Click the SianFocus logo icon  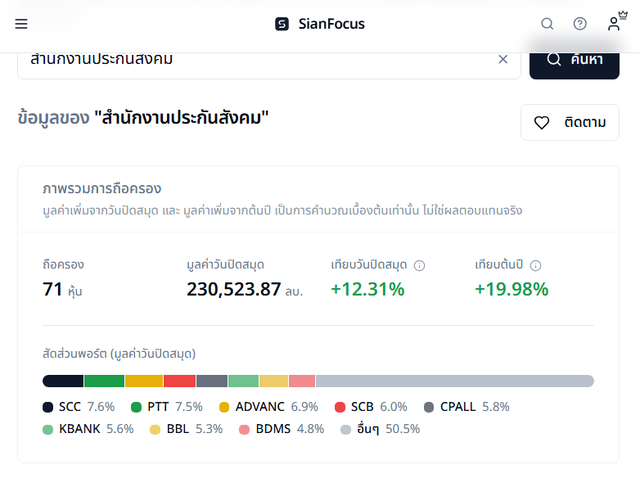[x=282, y=24]
